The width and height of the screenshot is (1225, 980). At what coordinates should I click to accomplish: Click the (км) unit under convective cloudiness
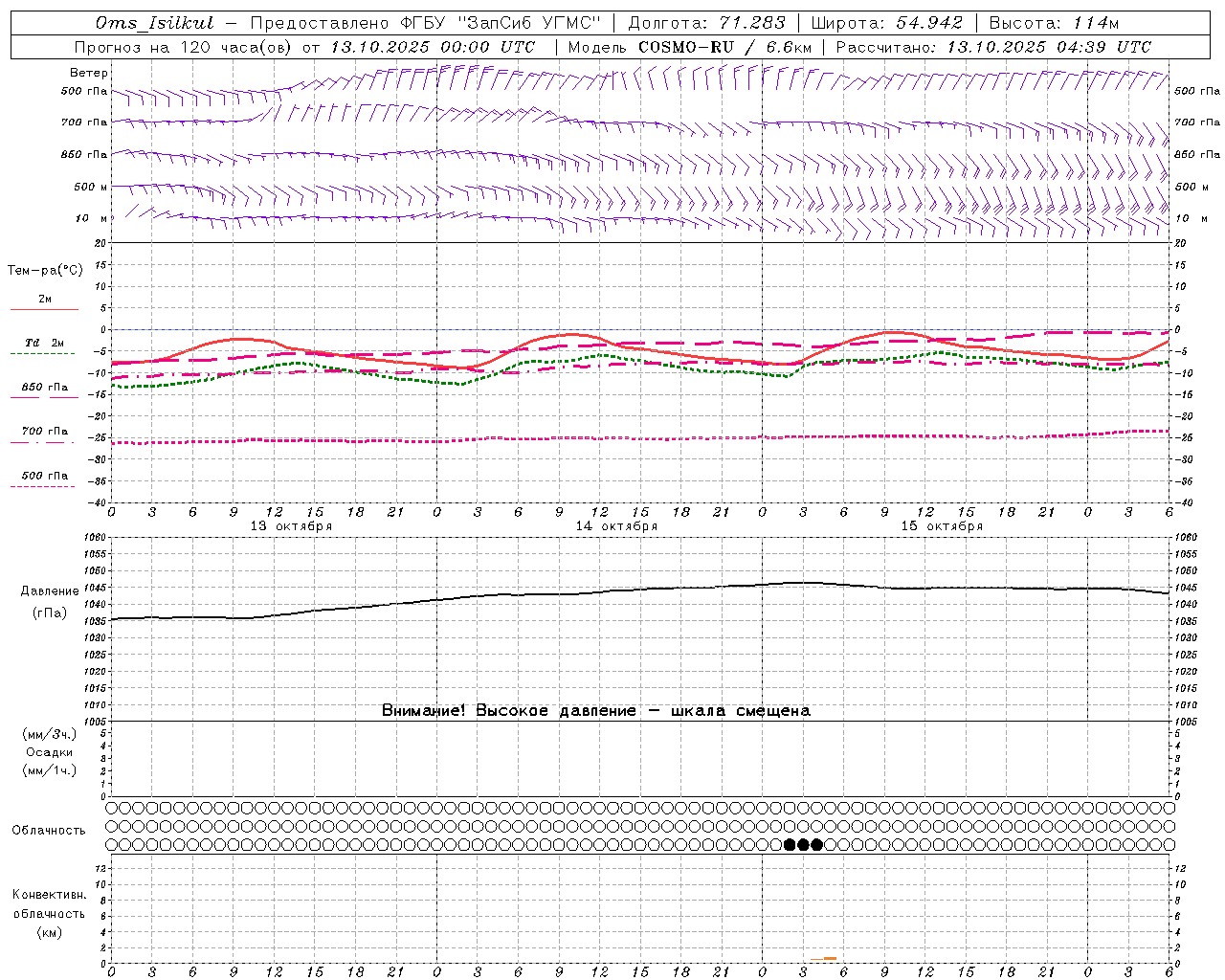[49, 932]
